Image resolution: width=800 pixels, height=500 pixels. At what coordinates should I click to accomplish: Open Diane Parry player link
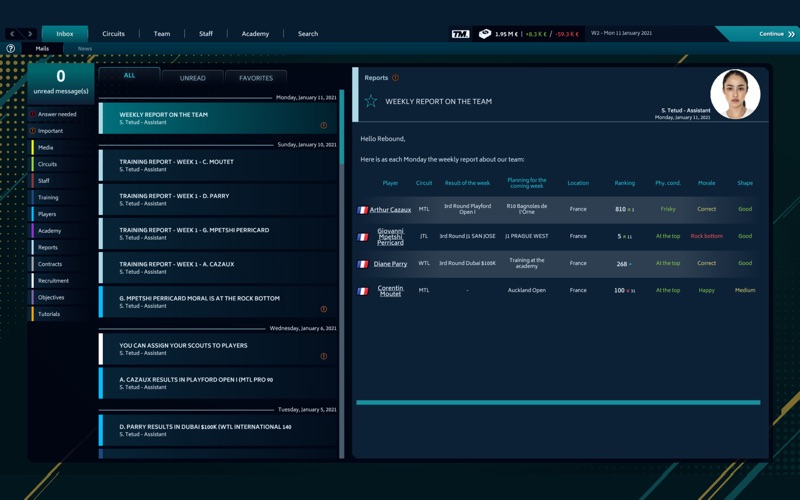click(x=390, y=264)
